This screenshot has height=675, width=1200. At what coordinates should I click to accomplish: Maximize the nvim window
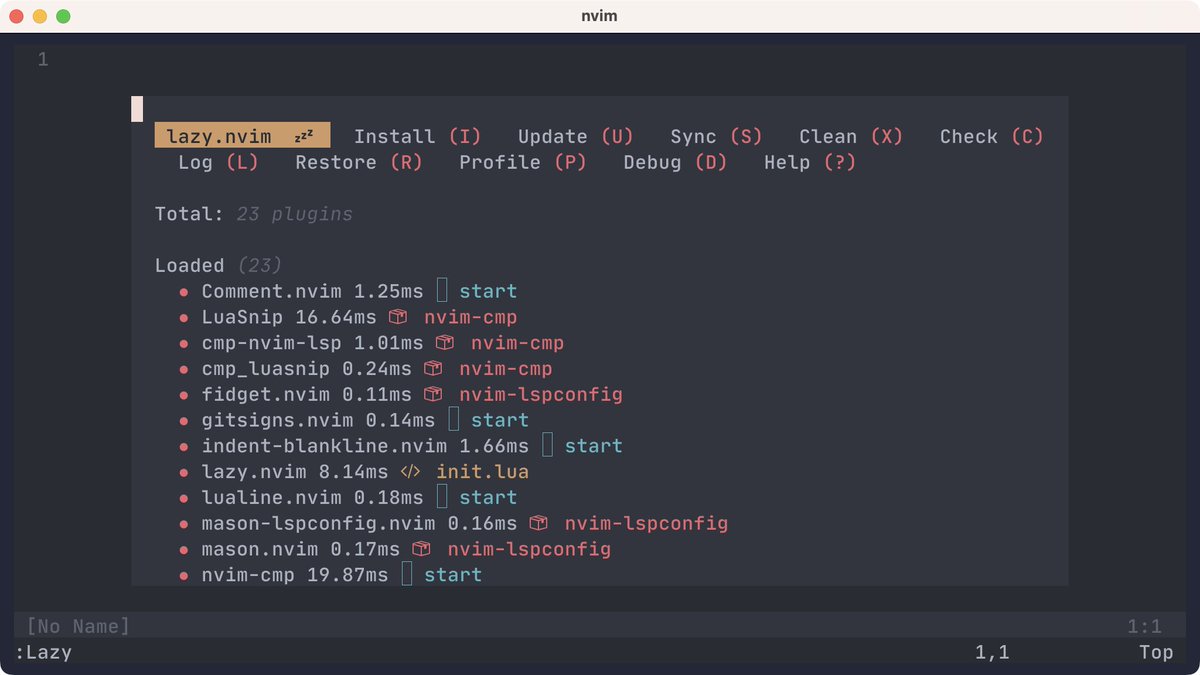click(63, 16)
